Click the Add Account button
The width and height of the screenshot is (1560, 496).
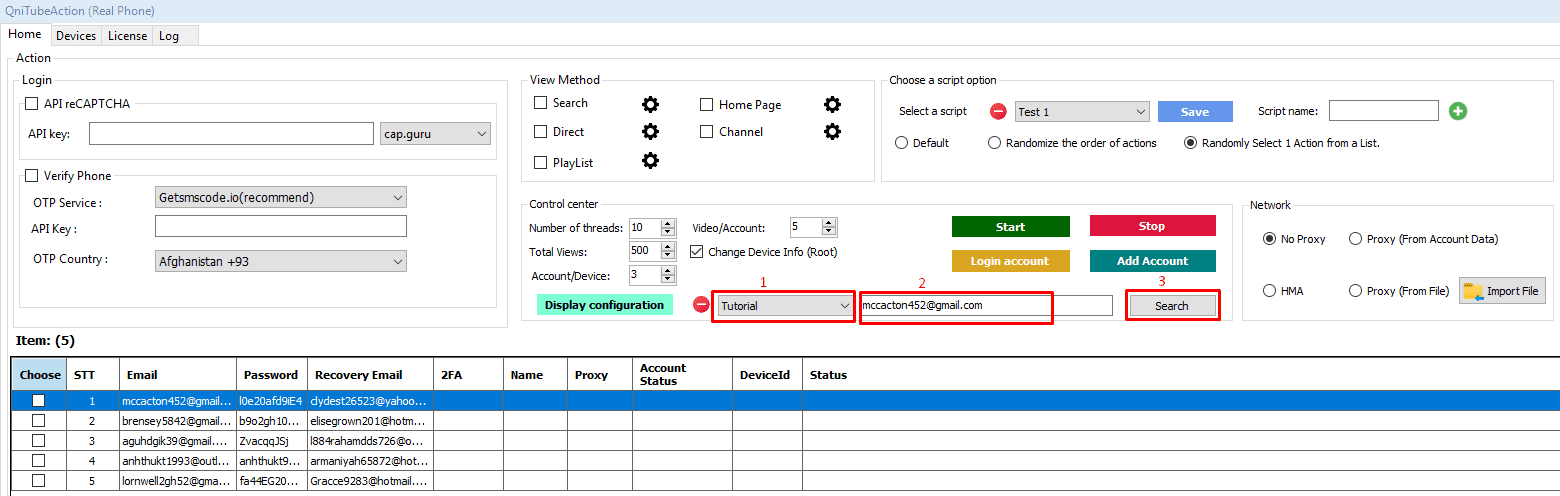1152,261
